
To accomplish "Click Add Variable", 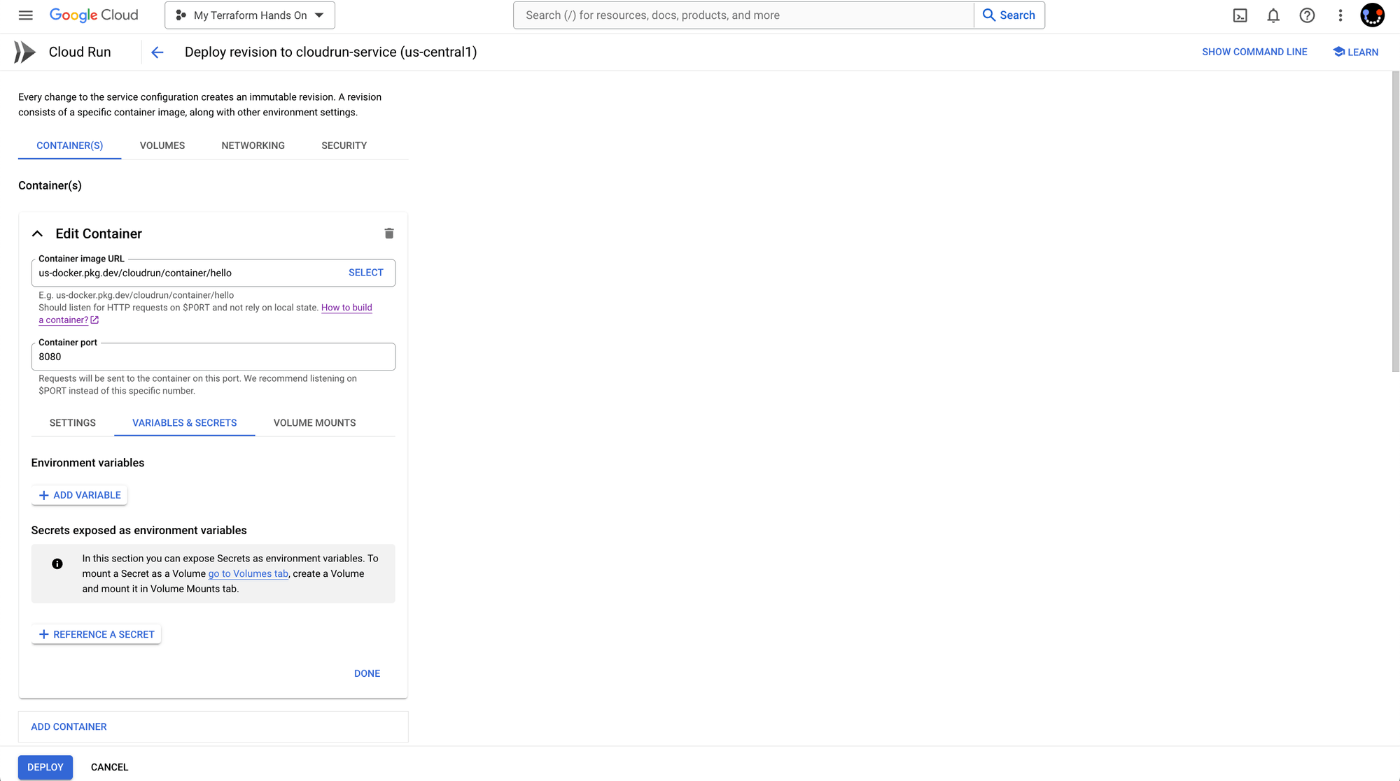I will [80, 495].
